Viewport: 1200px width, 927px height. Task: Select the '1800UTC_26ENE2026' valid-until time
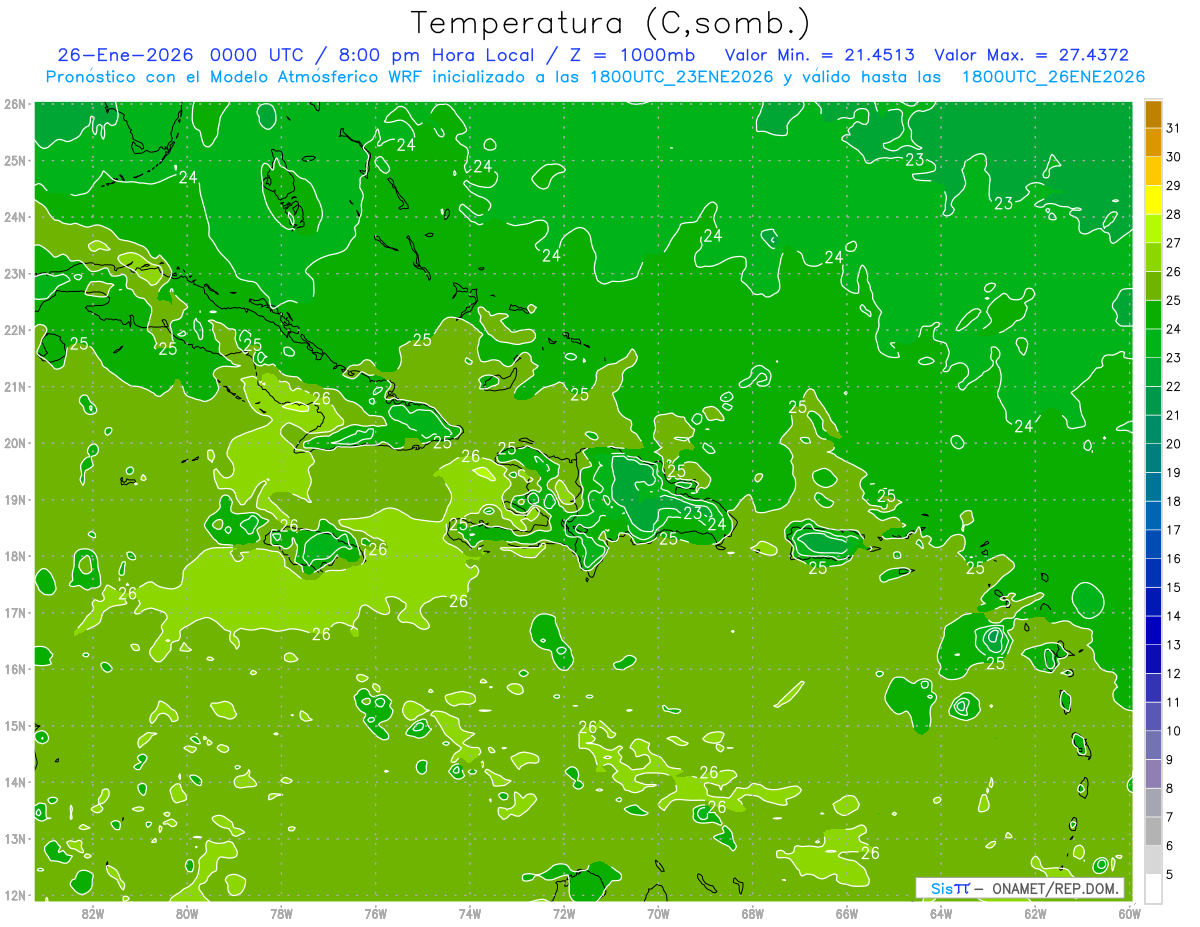(x=1053, y=77)
